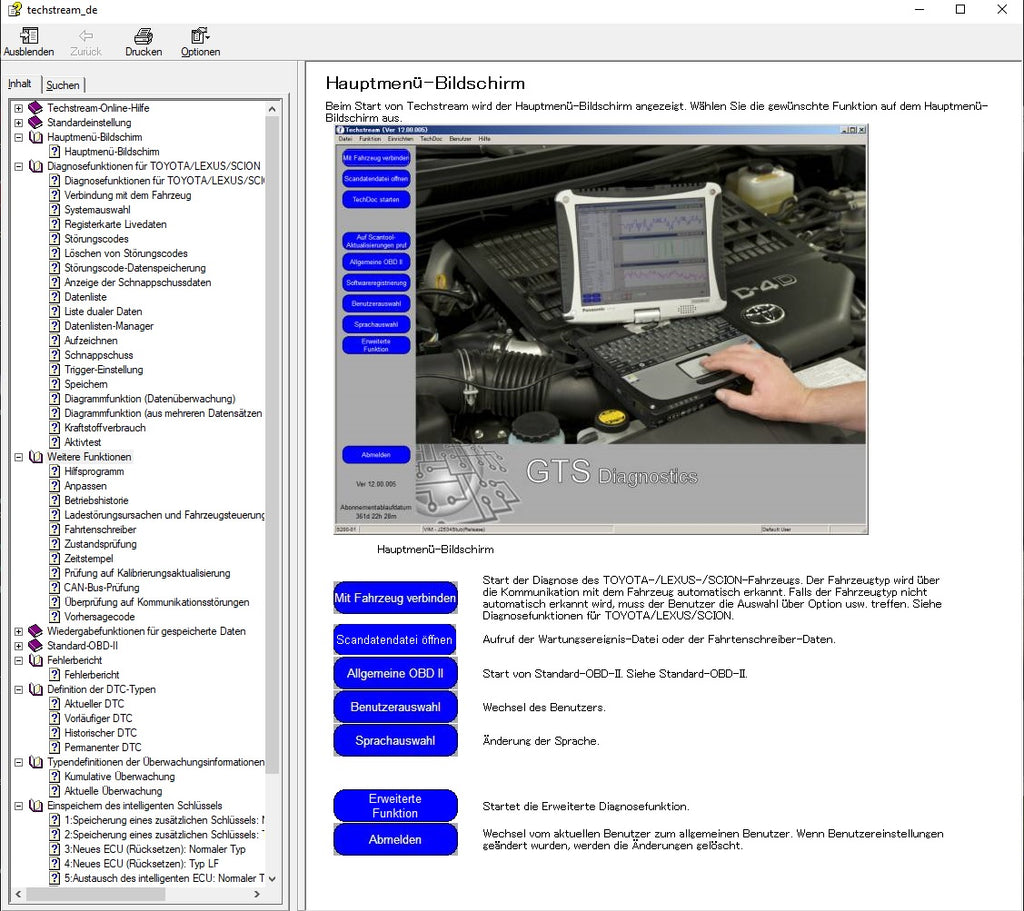The height and width of the screenshot is (911, 1024).
Task: Click the book icon beside Wiedergabefunktionen für gespeicherte Daten
Action: coord(35,631)
